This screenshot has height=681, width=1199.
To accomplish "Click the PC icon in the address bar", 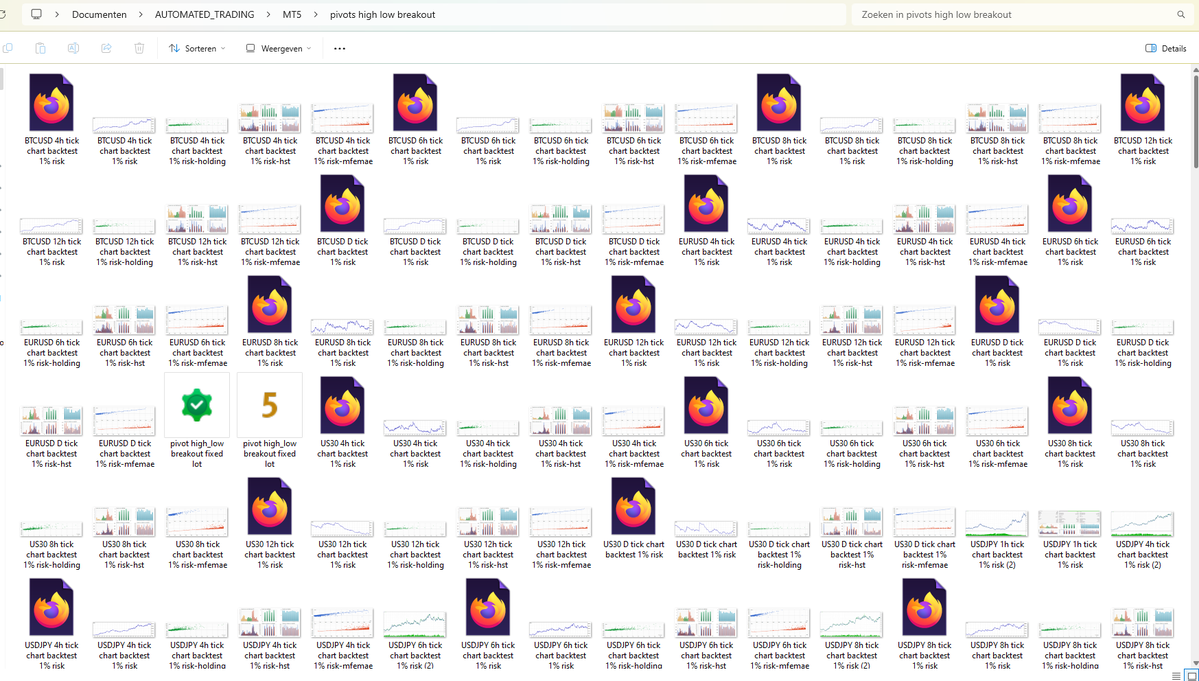I will (x=36, y=15).
